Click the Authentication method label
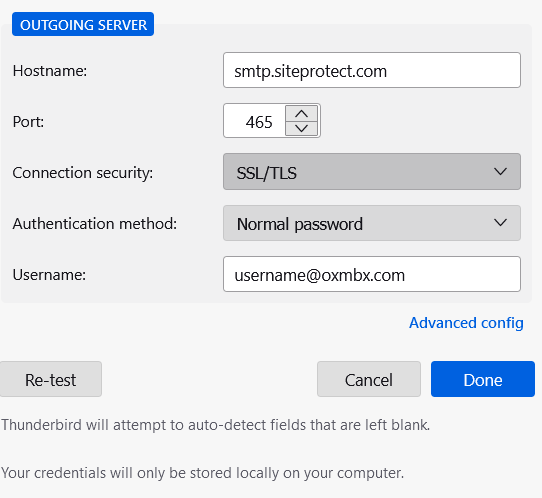Viewport: 542px width, 498px height. tap(95, 224)
